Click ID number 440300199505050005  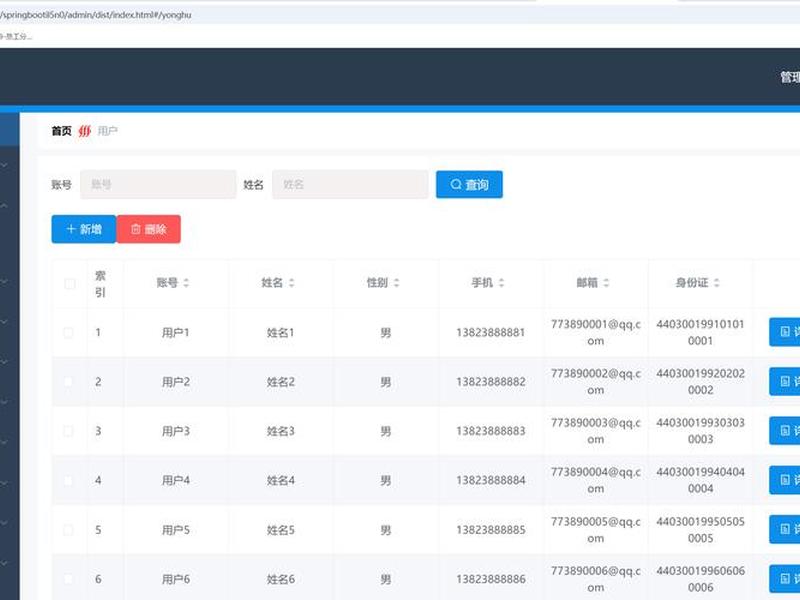701,530
